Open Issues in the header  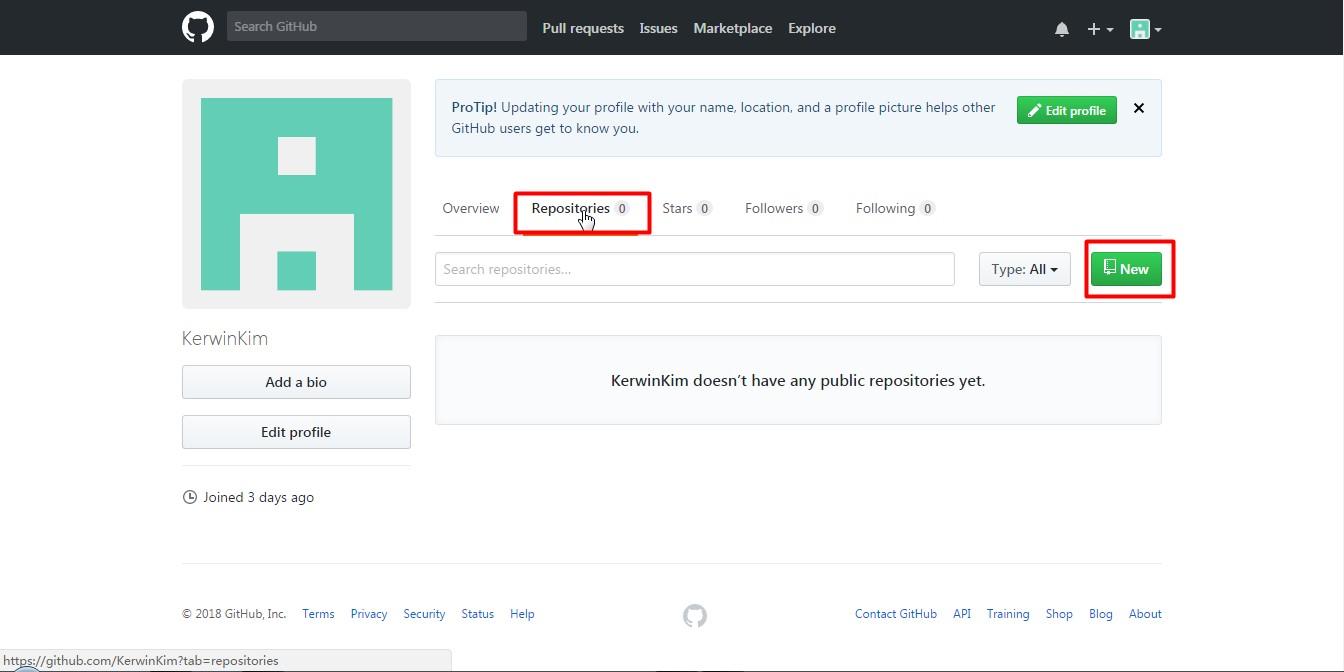tap(658, 28)
